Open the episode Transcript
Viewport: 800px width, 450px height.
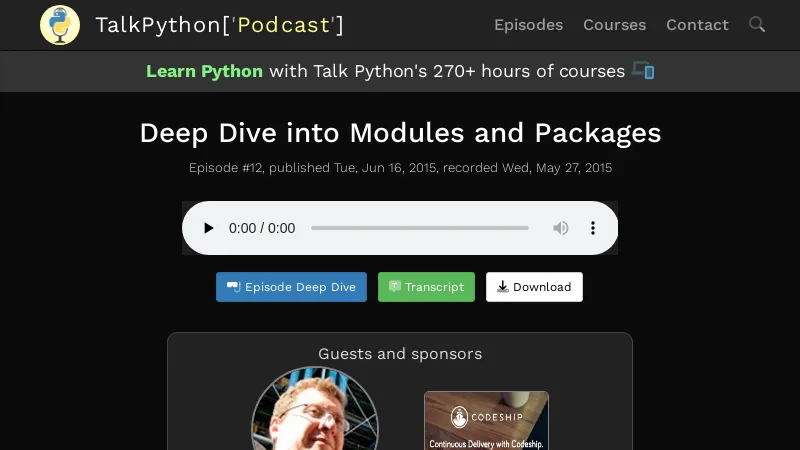426,287
